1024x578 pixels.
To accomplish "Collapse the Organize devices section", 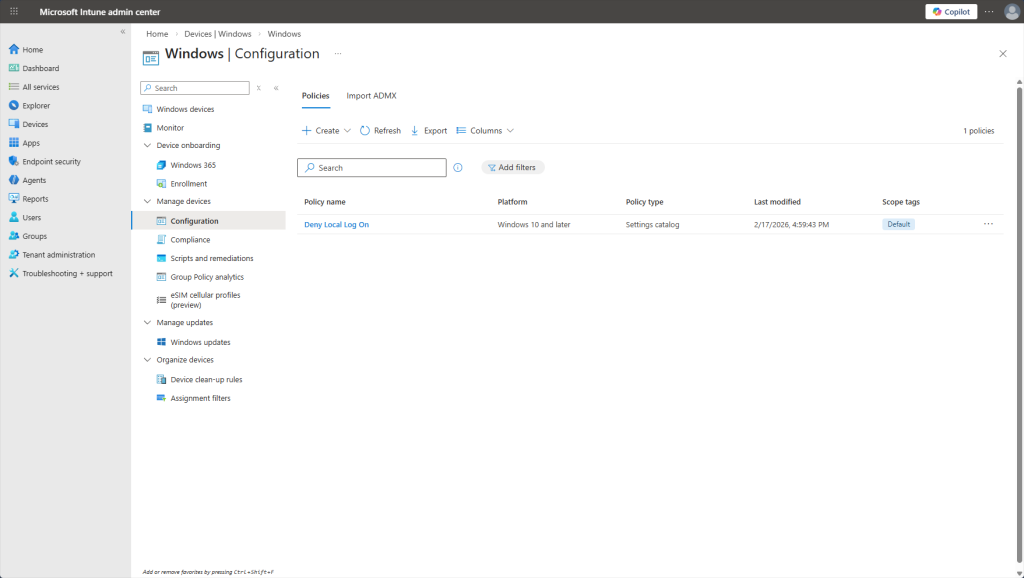I will click(x=147, y=360).
